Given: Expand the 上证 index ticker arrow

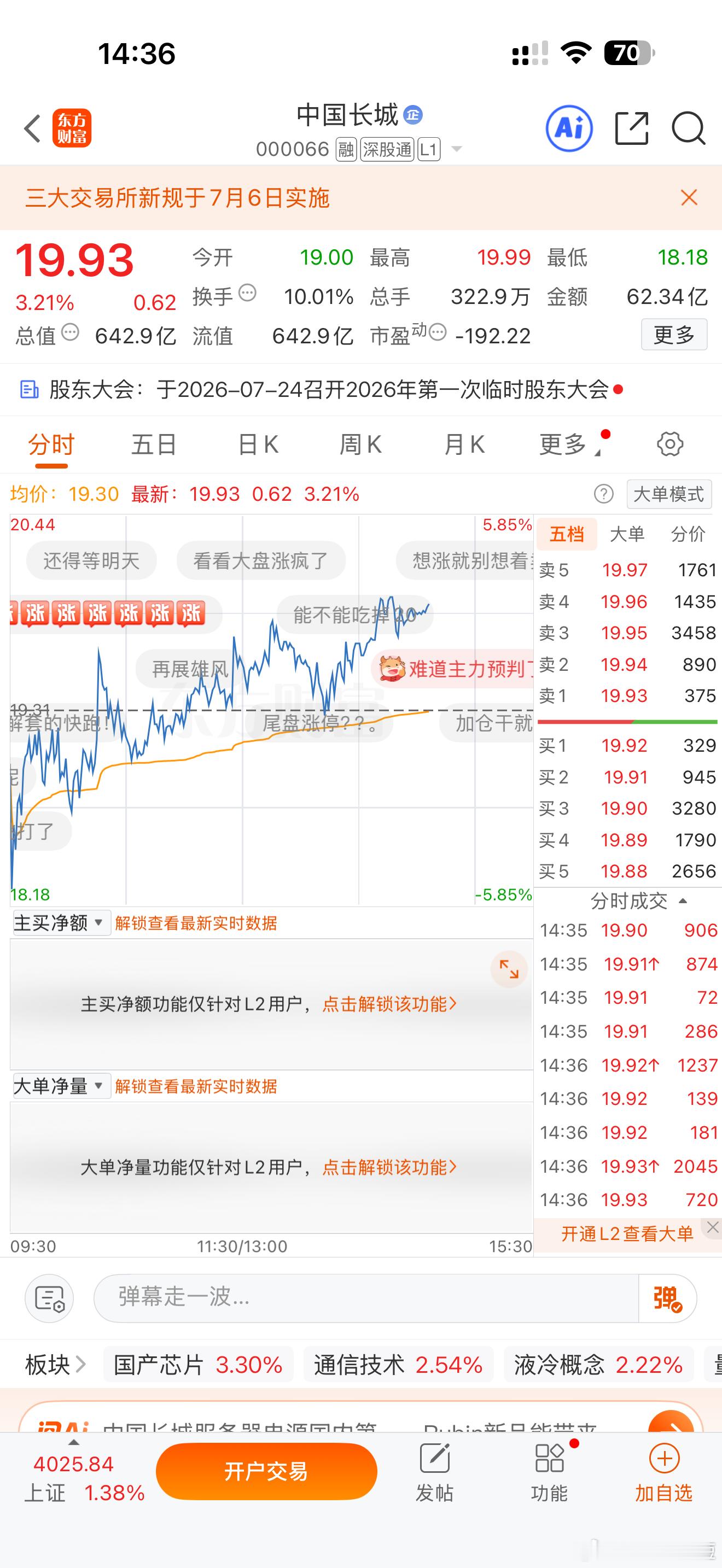Looking at the screenshot, I should tap(74, 1443).
